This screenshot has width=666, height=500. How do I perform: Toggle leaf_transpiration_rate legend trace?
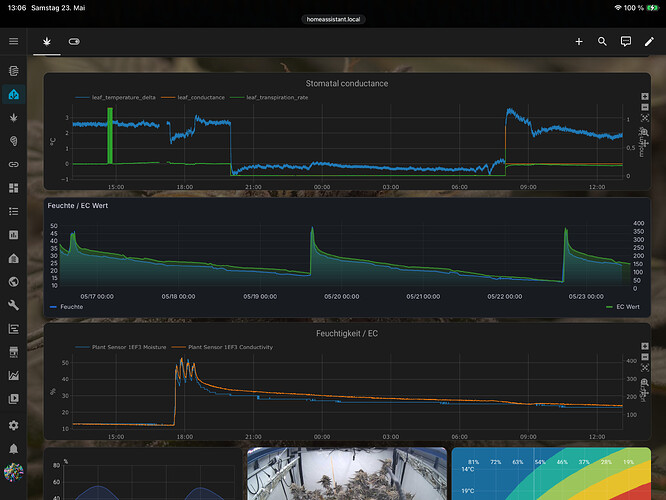[x=269, y=97]
